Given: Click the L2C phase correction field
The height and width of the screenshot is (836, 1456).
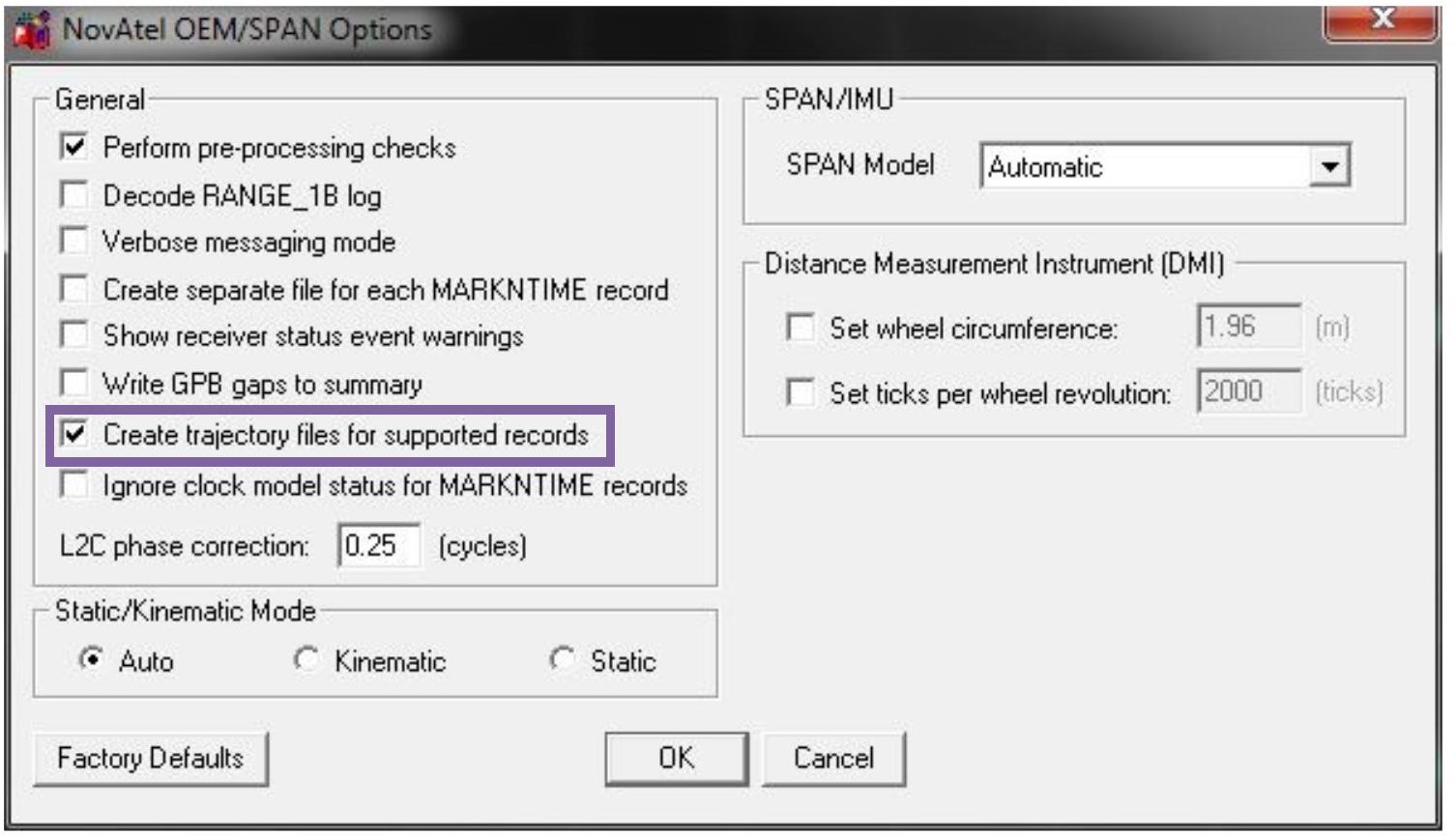Looking at the screenshot, I should coord(379,545).
